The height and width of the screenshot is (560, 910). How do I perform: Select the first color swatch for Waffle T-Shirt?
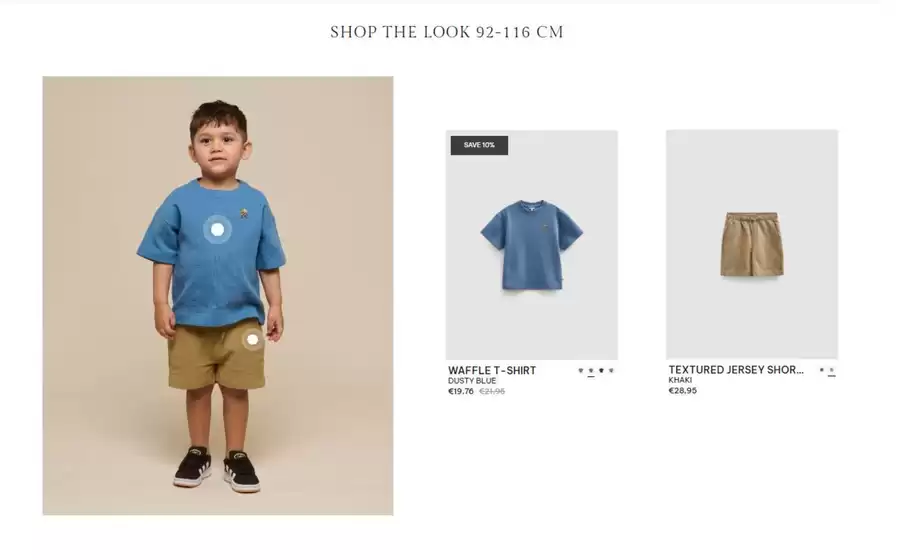(x=581, y=370)
